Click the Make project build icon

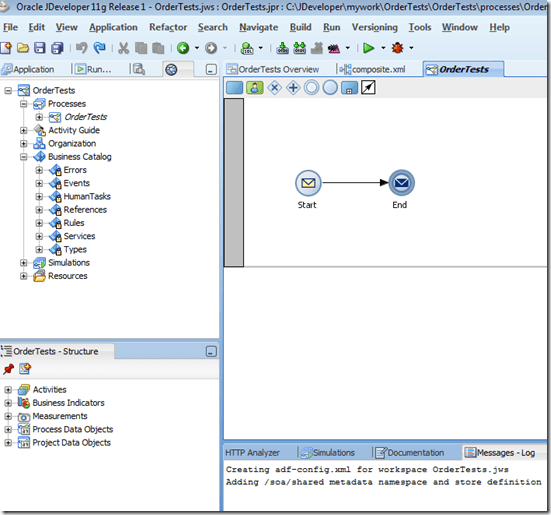pyautogui.click(x=283, y=48)
